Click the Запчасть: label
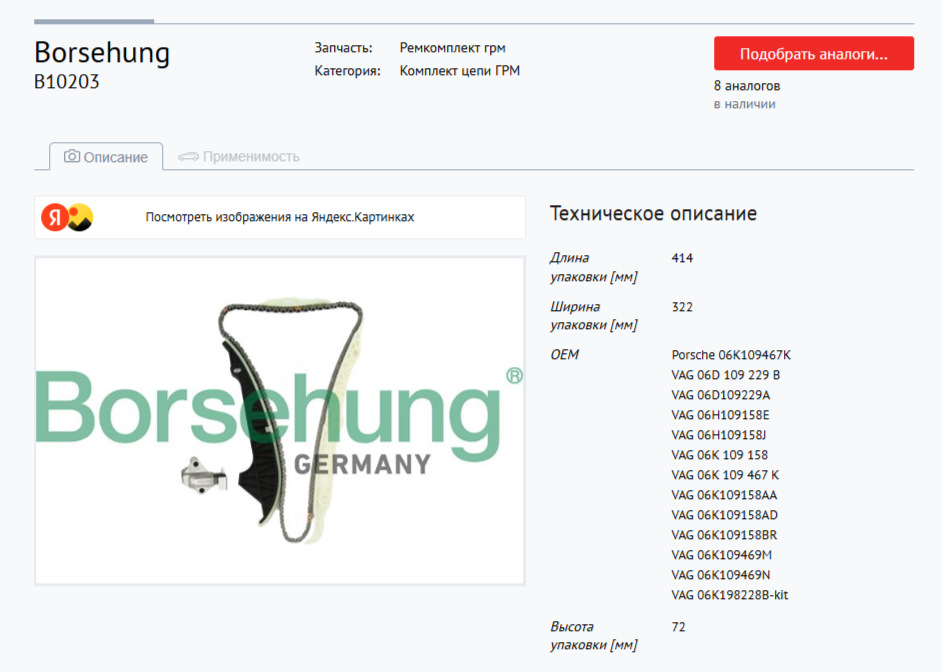 coord(344,47)
